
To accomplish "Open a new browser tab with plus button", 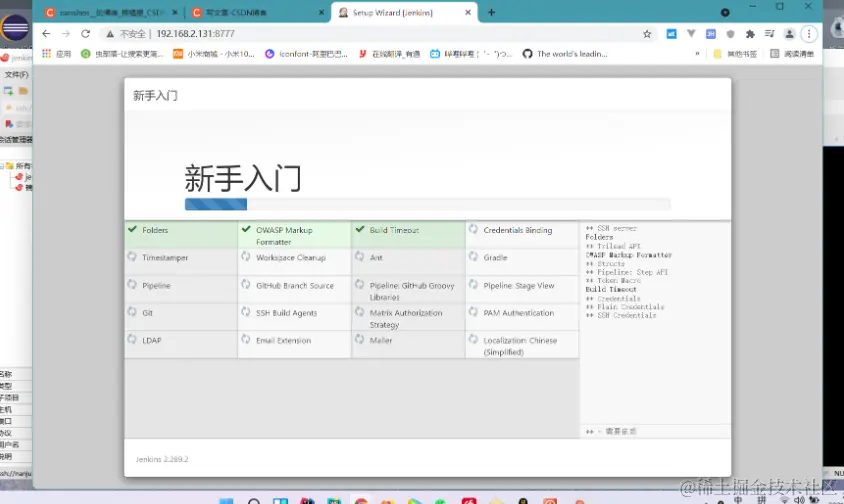I will pos(491,12).
